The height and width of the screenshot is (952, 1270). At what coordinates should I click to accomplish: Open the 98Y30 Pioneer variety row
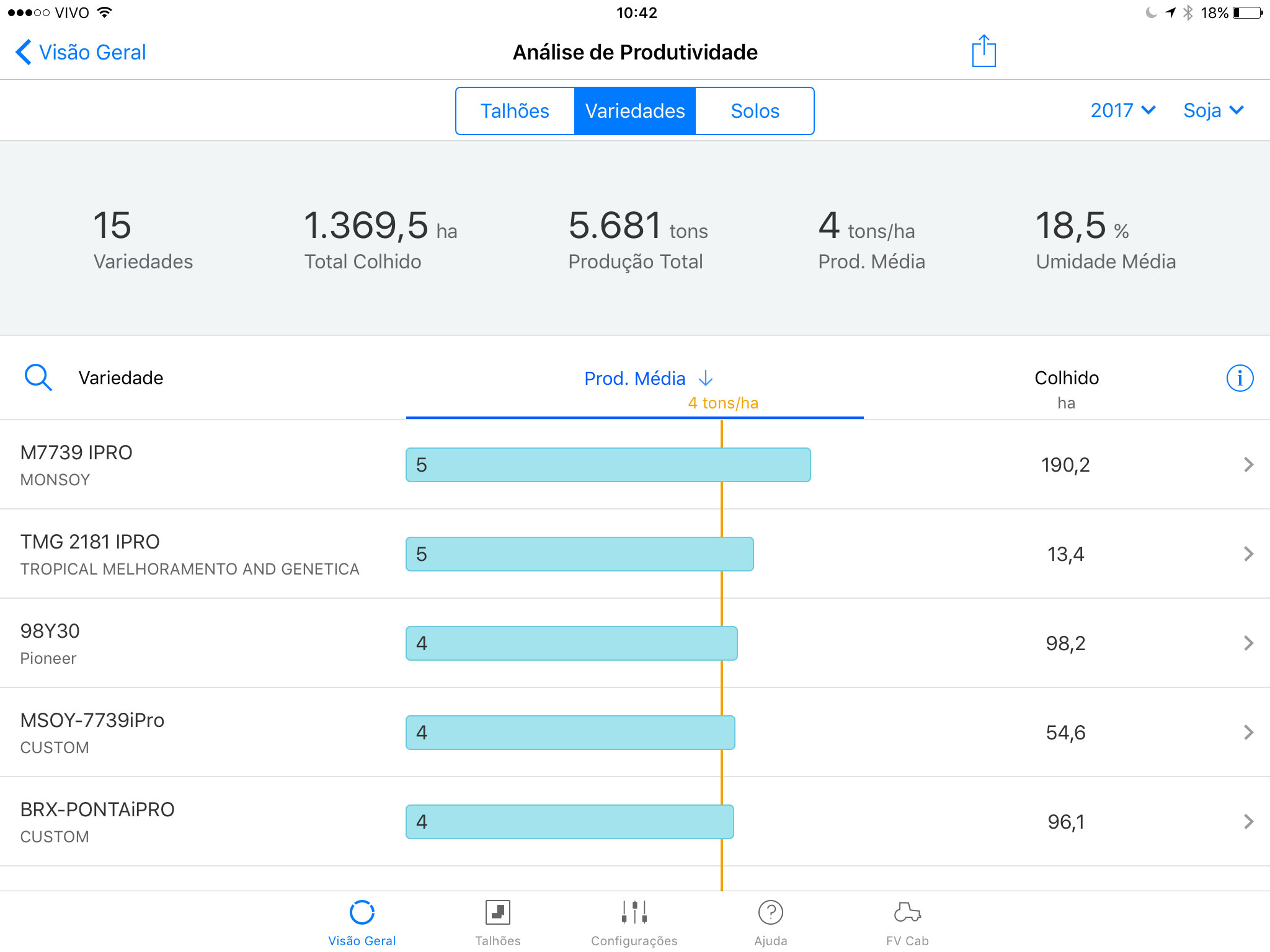coord(635,643)
